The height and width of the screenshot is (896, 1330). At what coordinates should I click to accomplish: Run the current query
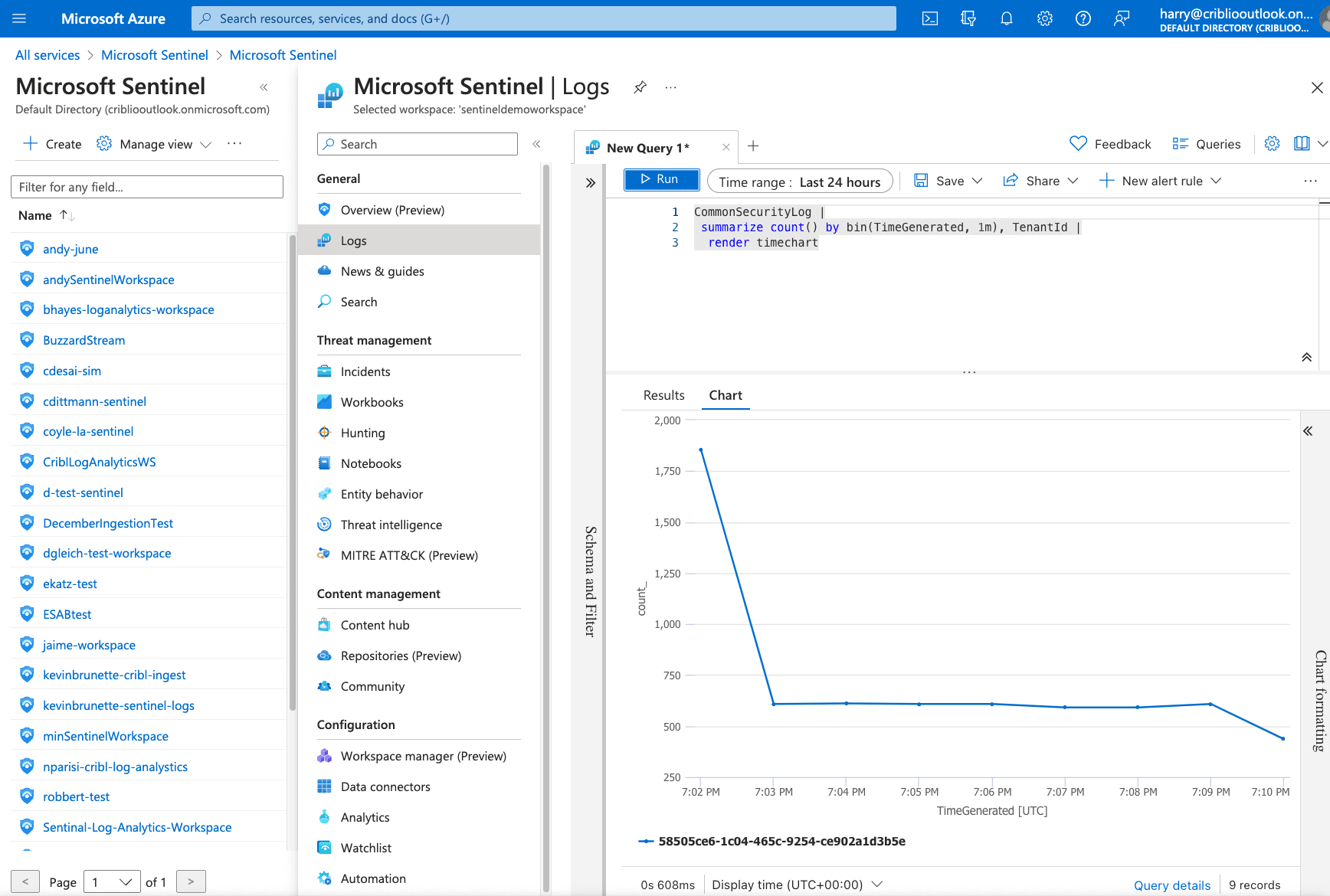pyautogui.click(x=661, y=179)
